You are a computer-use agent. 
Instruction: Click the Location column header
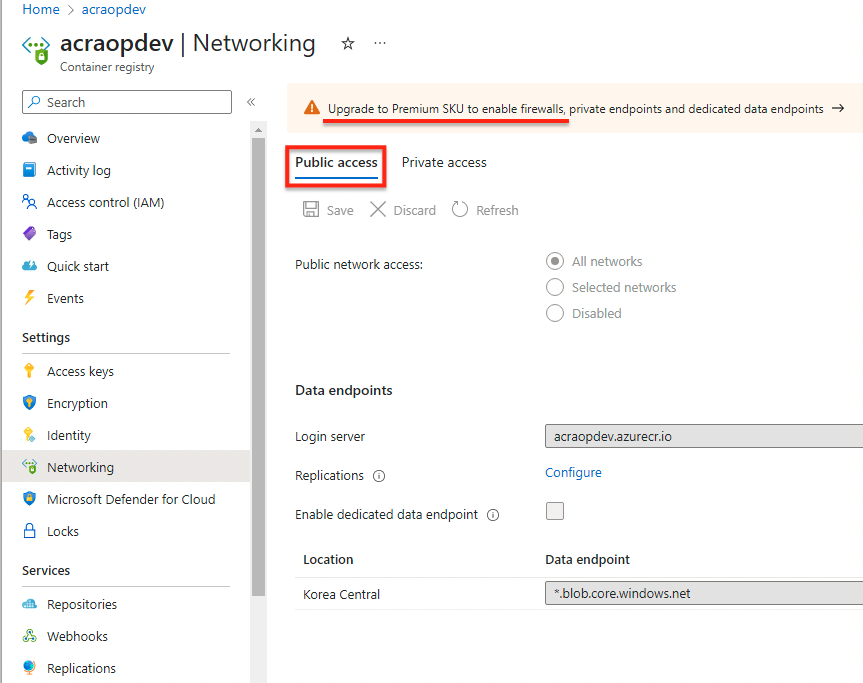tap(328, 559)
